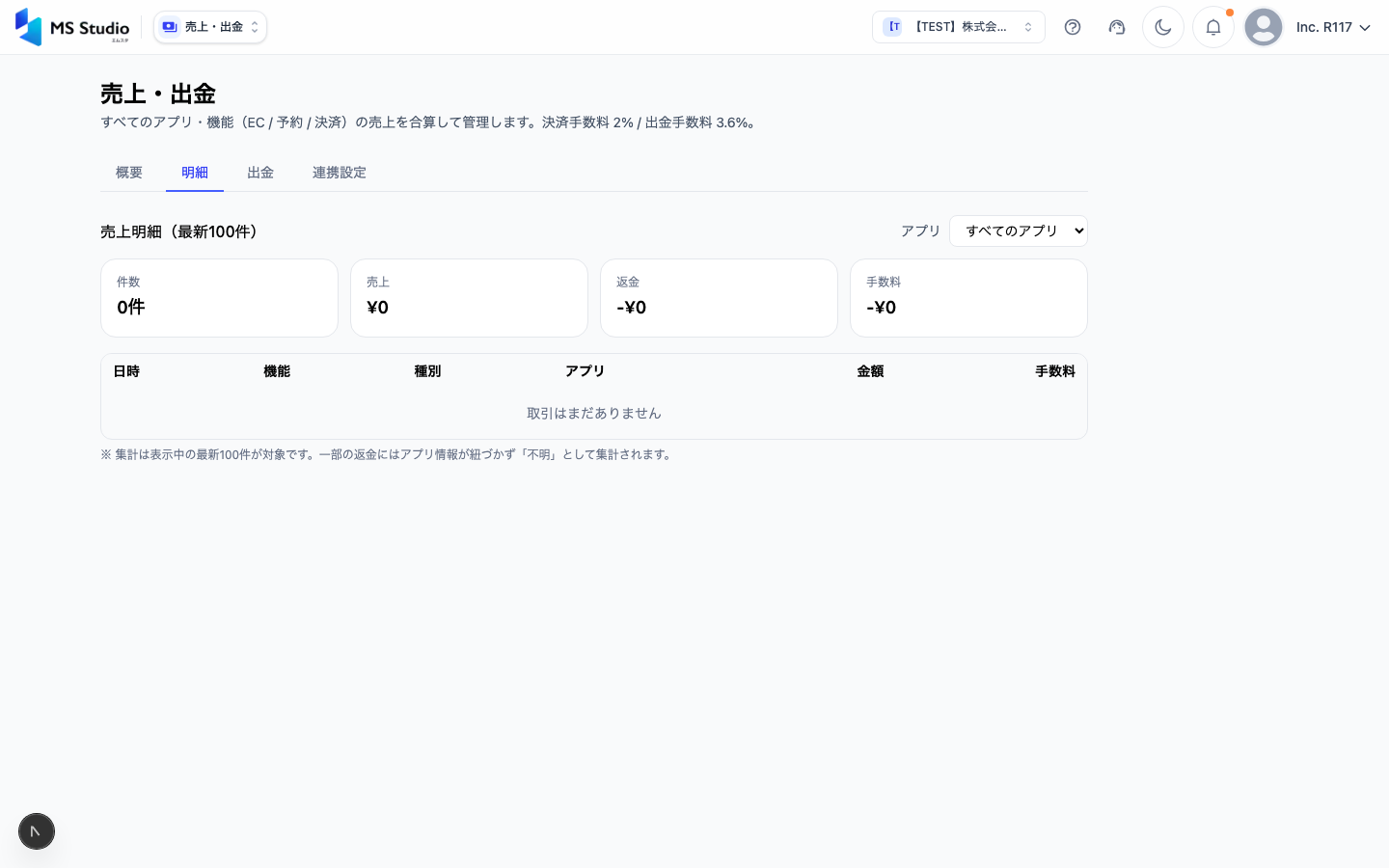Open the 売上・出金 app switcher dropdown
The width and height of the screenshot is (1389, 868).
[210, 27]
